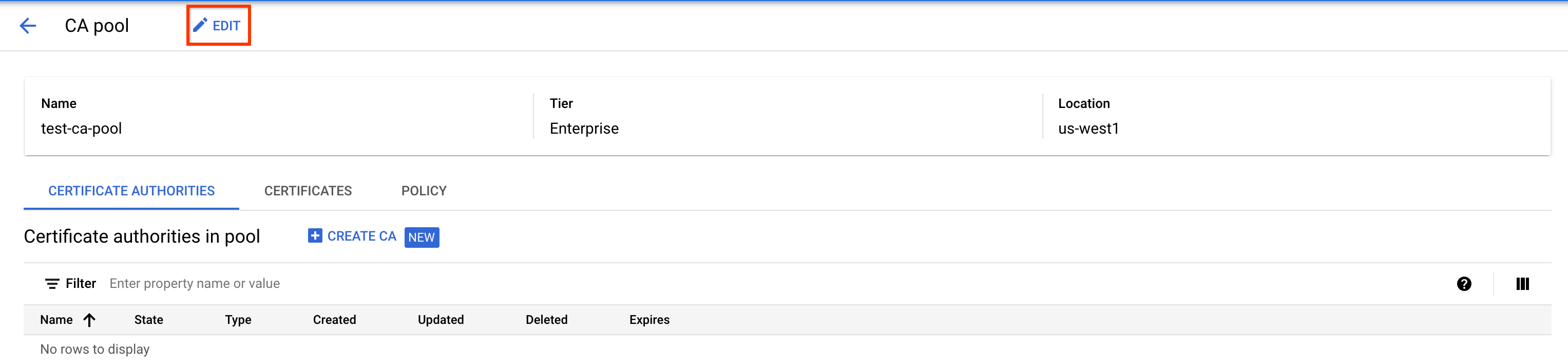Click the filter list icon

pyautogui.click(x=52, y=283)
